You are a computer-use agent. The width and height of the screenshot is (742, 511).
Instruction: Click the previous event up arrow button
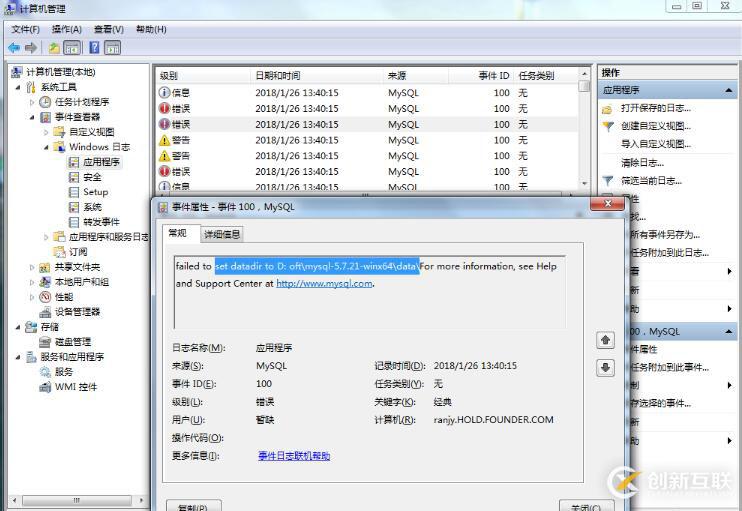pos(605,340)
